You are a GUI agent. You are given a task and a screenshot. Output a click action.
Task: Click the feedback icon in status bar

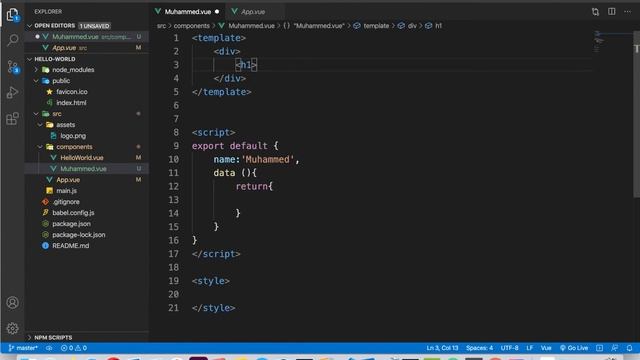614,348
